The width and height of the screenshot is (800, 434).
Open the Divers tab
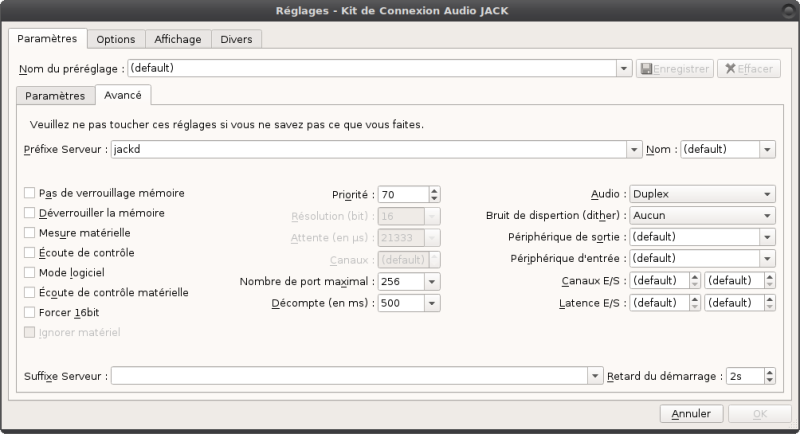[236, 39]
